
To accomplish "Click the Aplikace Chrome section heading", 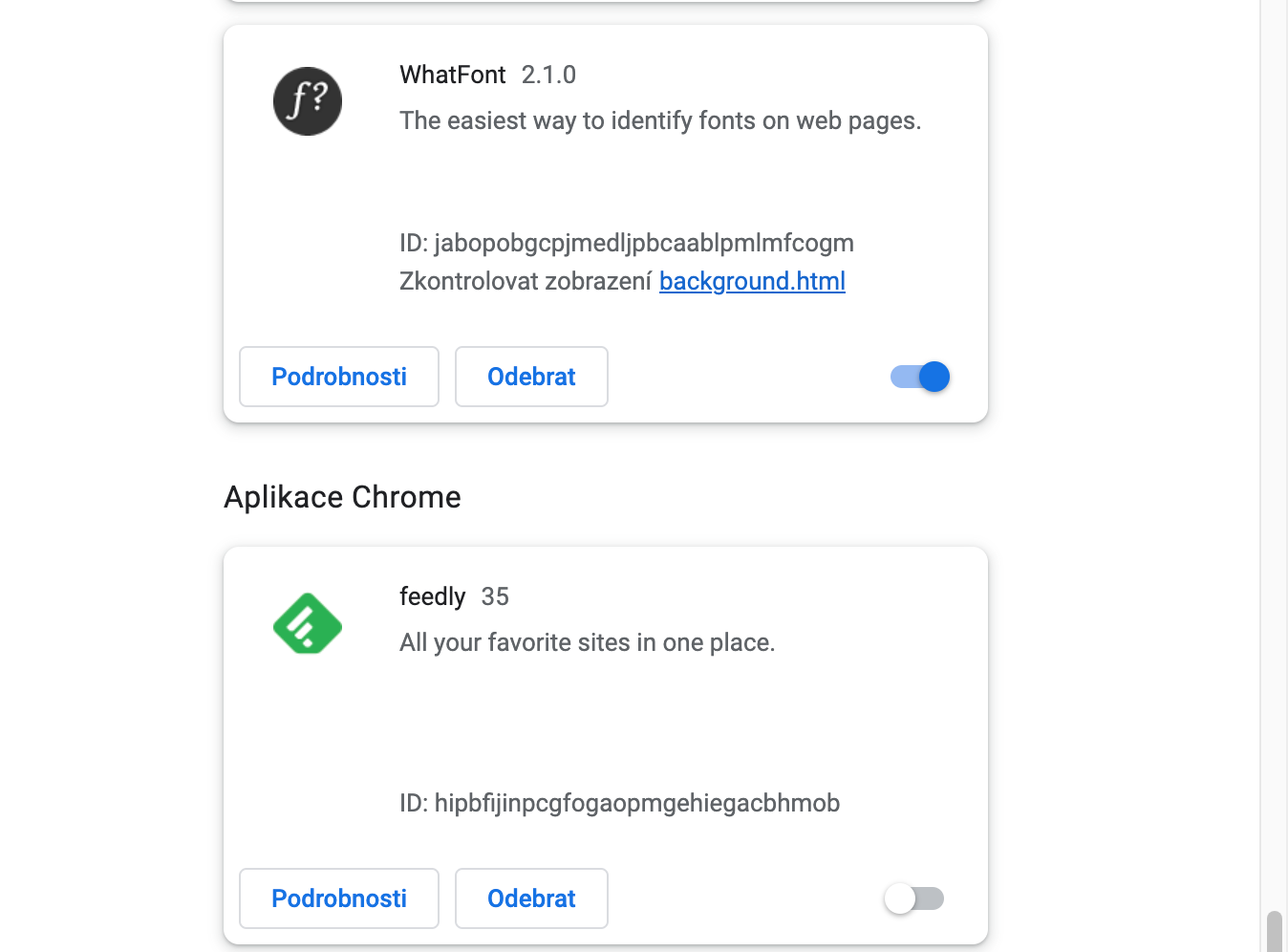I will pyautogui.click(x=342, y=497).
